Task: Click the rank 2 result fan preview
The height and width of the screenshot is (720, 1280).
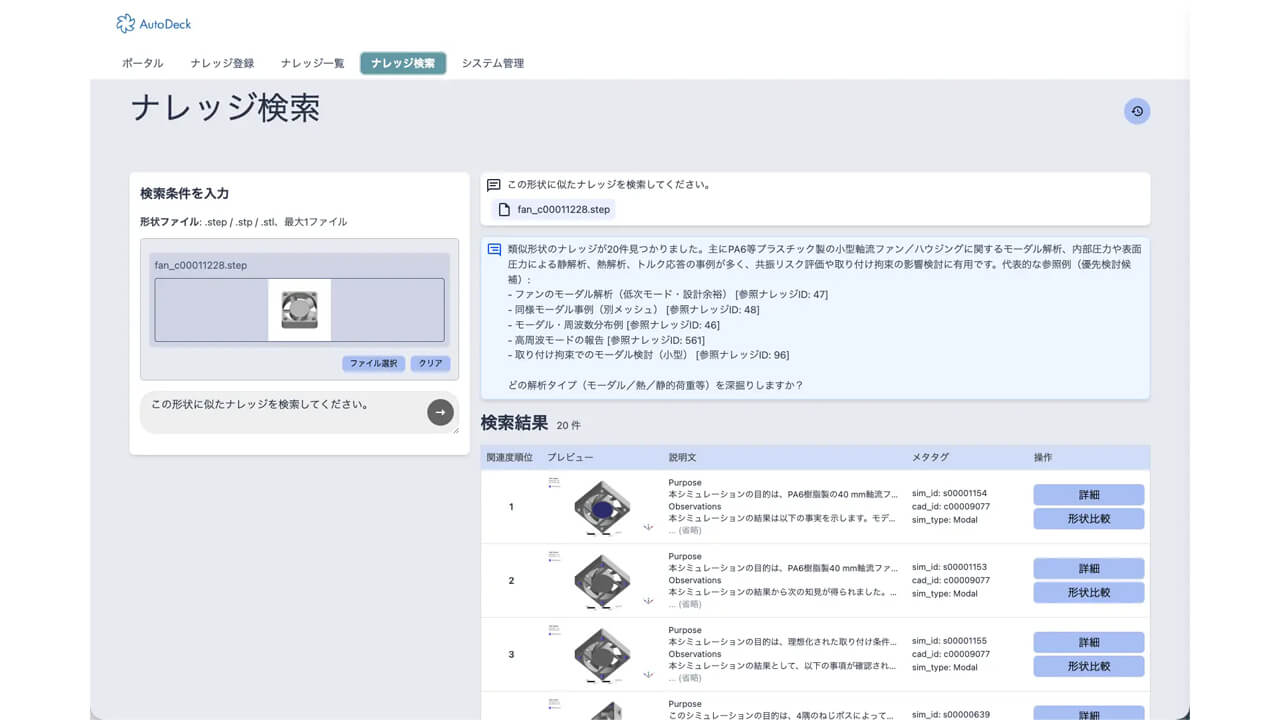Action: coord(602,582)
